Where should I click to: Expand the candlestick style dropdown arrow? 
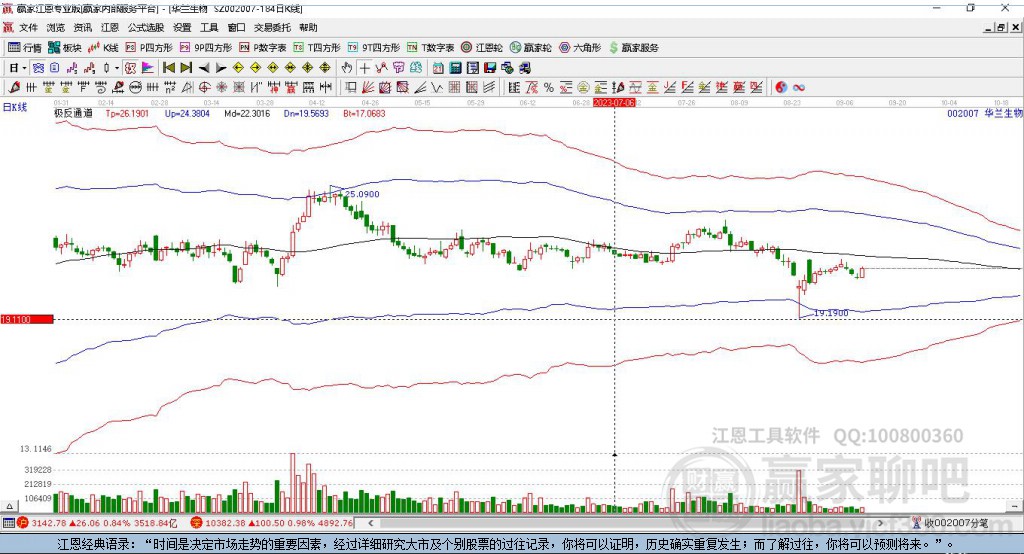pos(117,68)
